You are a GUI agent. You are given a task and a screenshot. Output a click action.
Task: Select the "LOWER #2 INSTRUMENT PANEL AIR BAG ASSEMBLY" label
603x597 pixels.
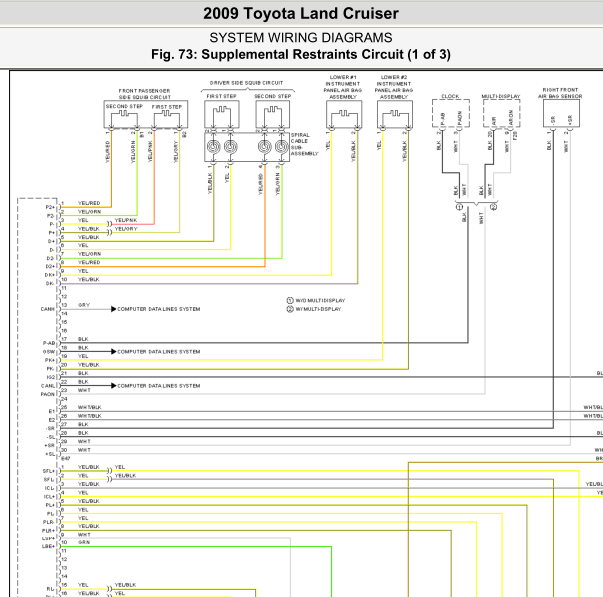[x=394, y=87]
